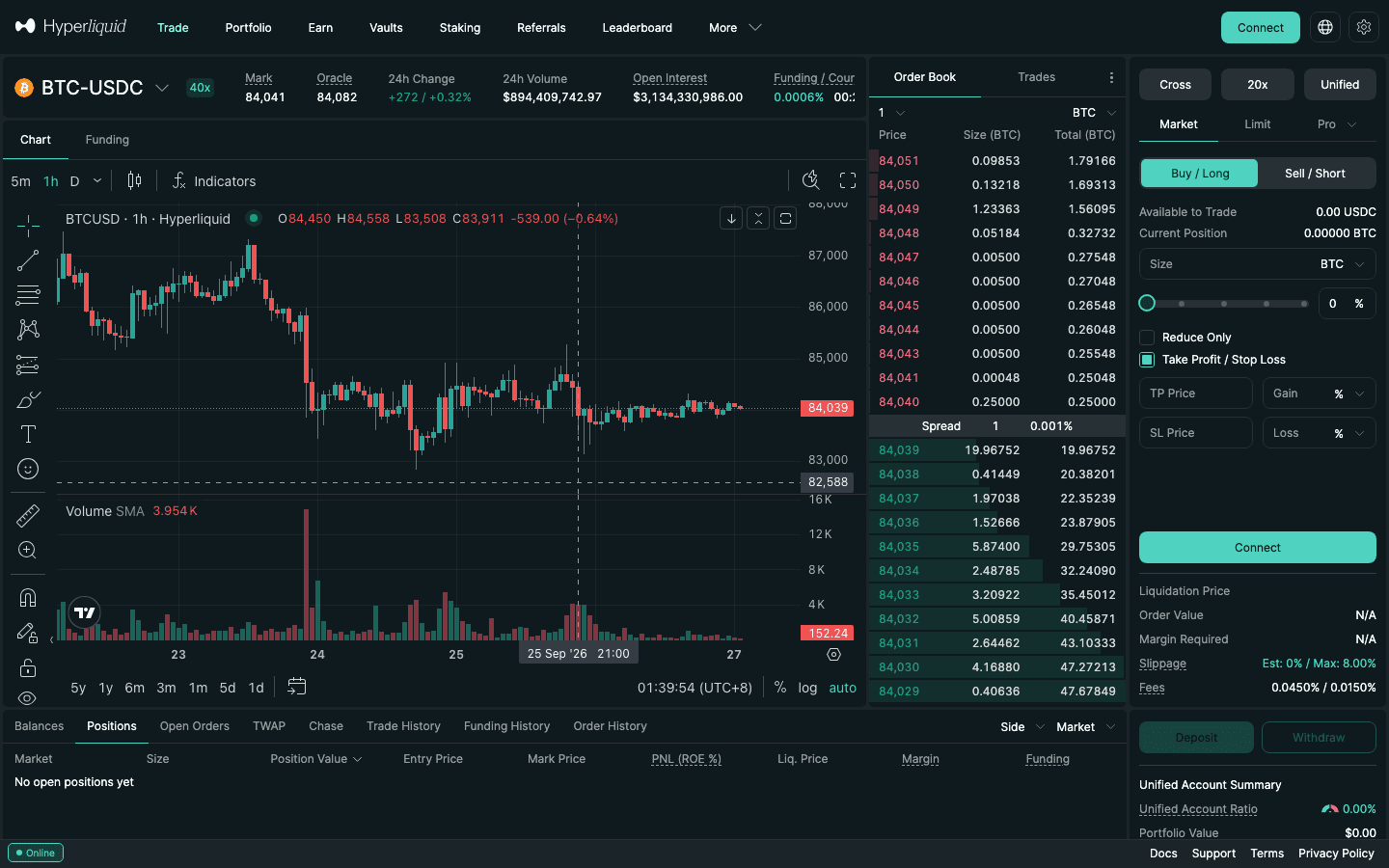Click into the SL Price field

point(1196,433)
